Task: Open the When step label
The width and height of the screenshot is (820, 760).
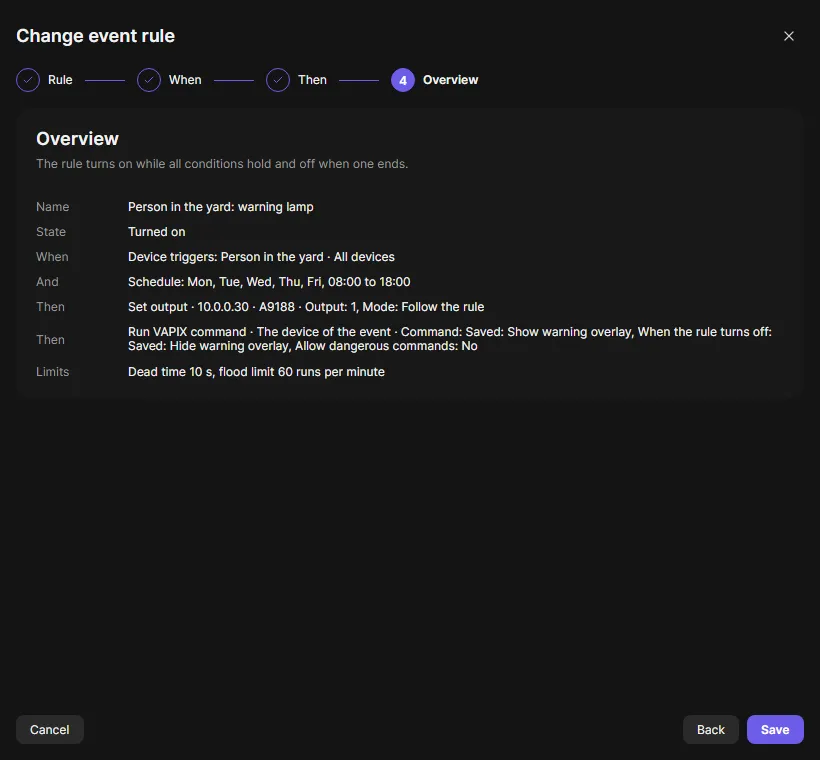Action: (x=185, y=80)
